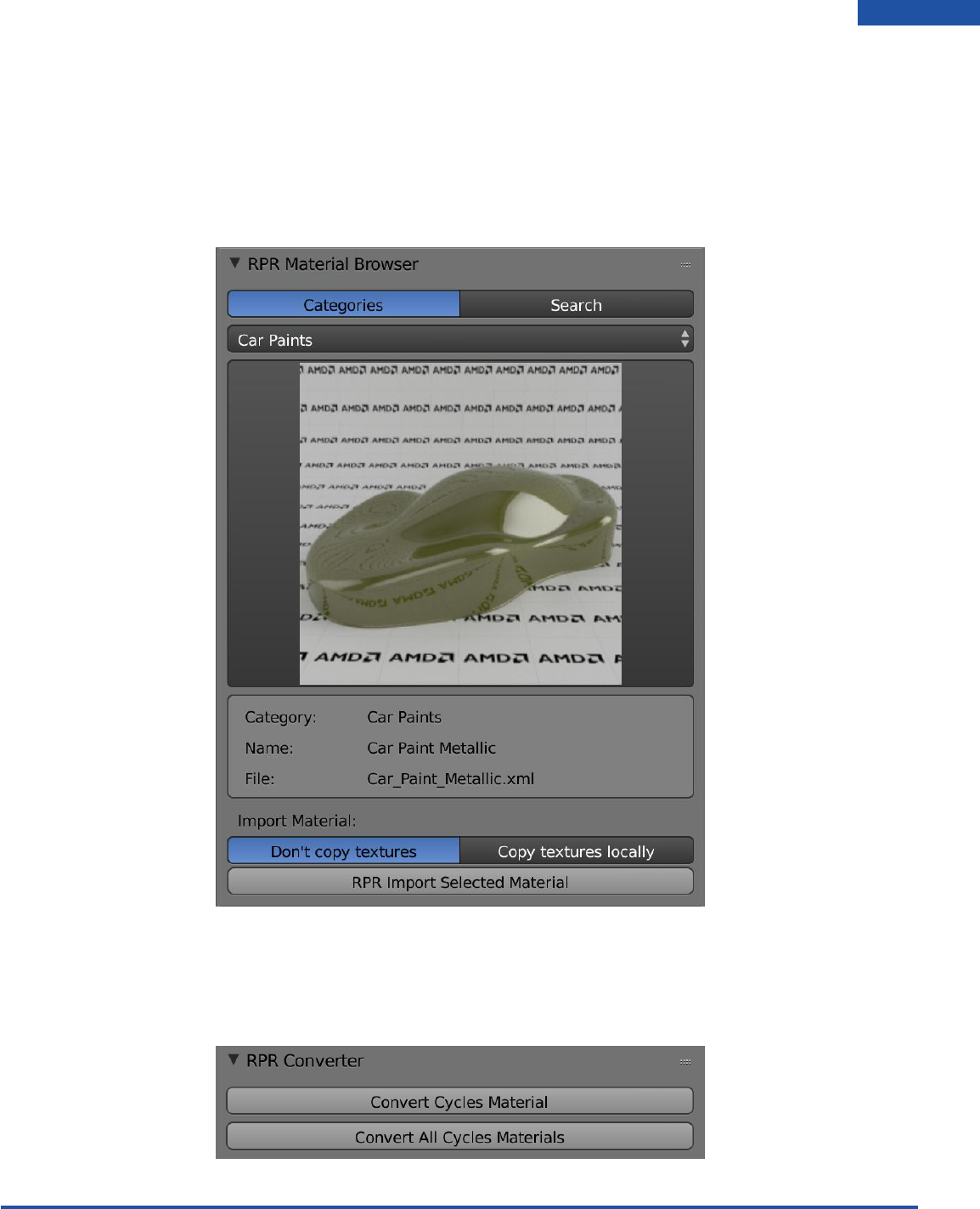Click the Car_Paint_Metallic.xml file name

point(451,779)
